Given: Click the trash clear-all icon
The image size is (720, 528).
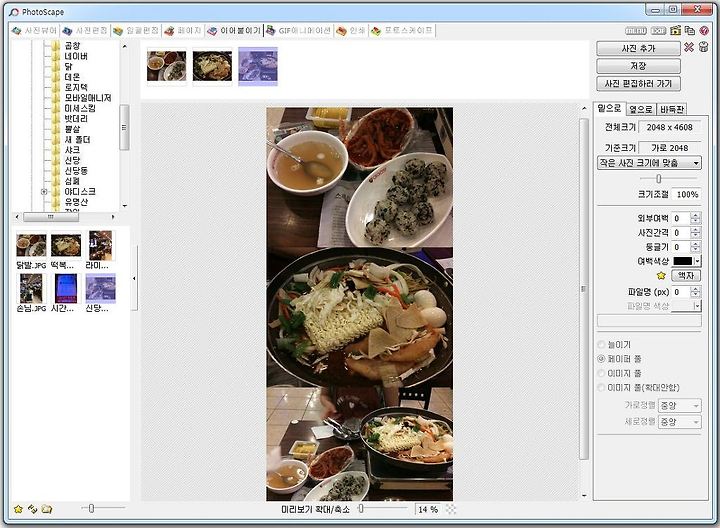Looking at the screenshot, I should [x=703, y=47].
